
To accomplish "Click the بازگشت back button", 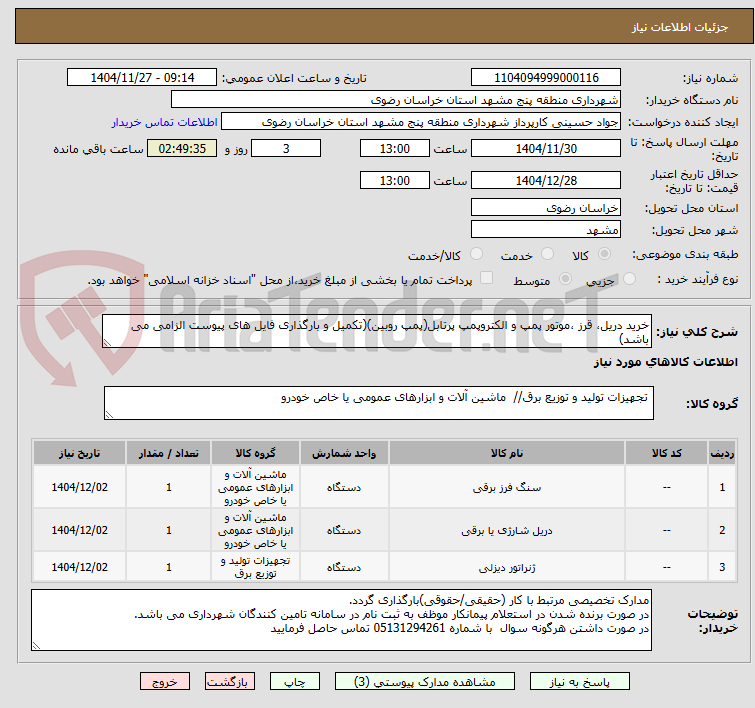I will tap(230, 682).
